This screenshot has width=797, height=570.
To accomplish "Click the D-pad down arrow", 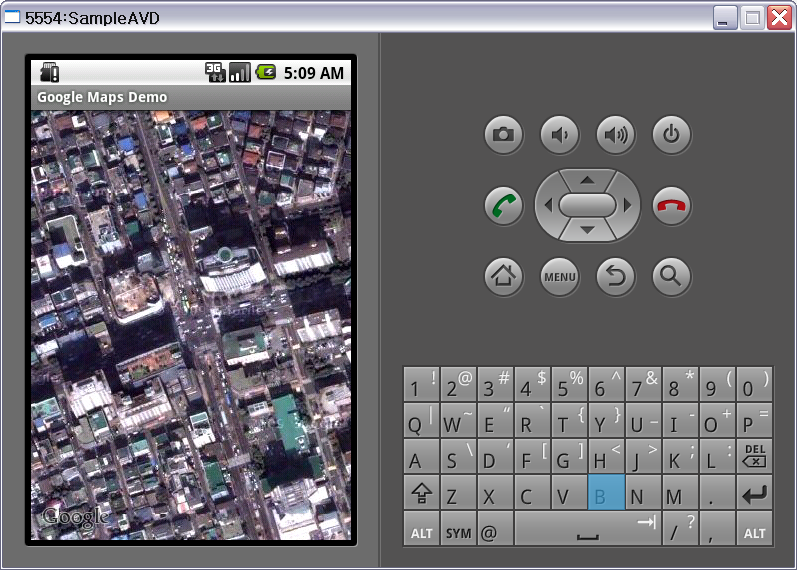I will point(588,230).
